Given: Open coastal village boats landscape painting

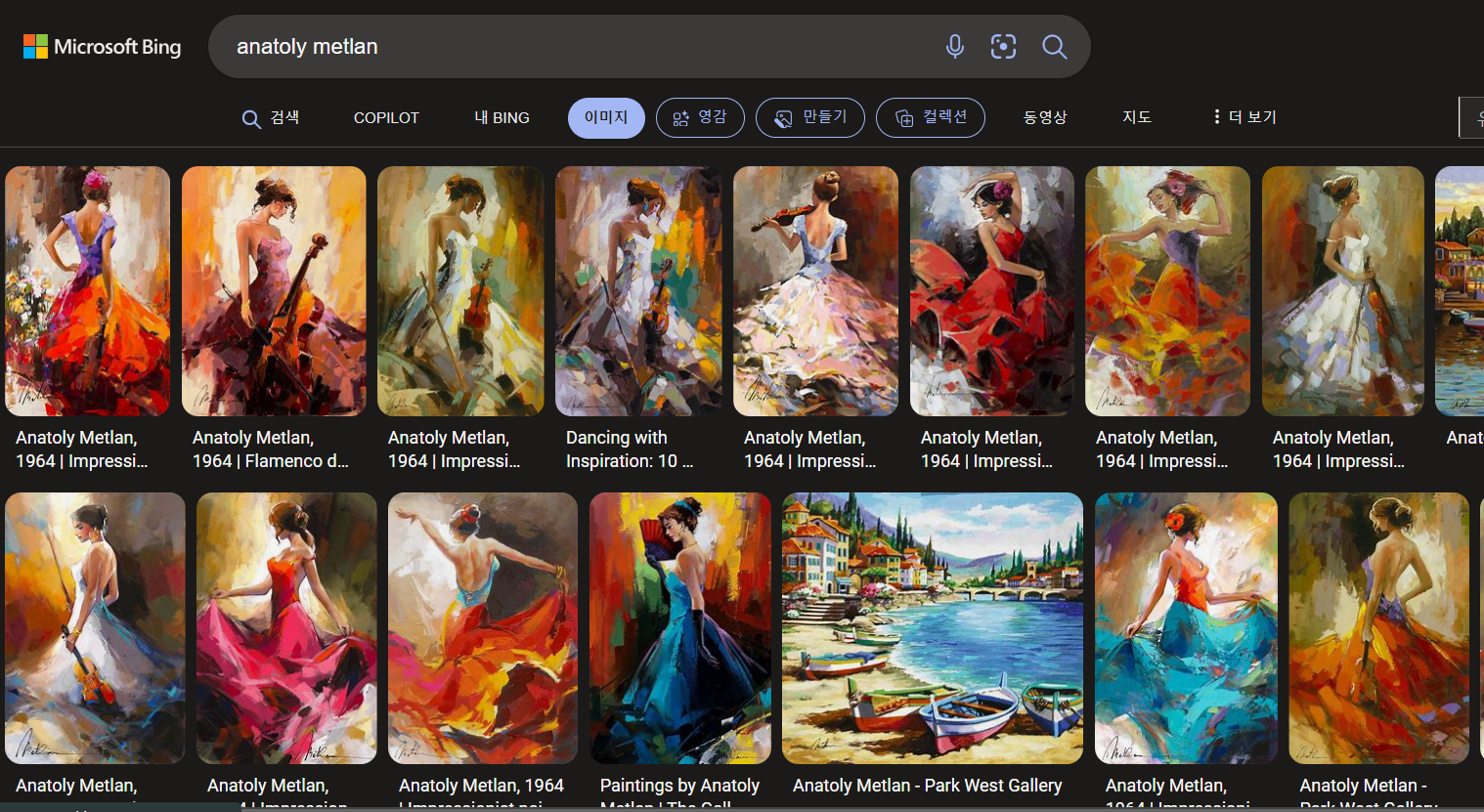Looking at the screenshot, I should [x=933, y=628].
